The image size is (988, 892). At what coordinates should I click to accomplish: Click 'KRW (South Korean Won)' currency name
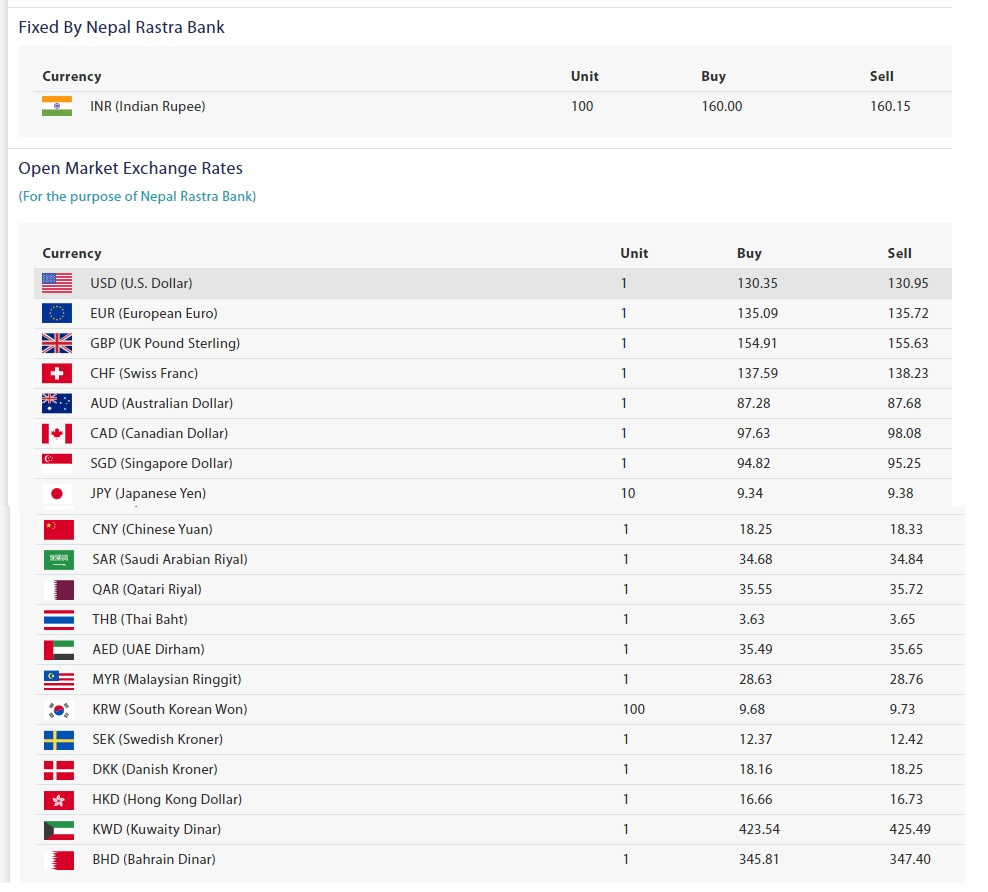point(170,710)
